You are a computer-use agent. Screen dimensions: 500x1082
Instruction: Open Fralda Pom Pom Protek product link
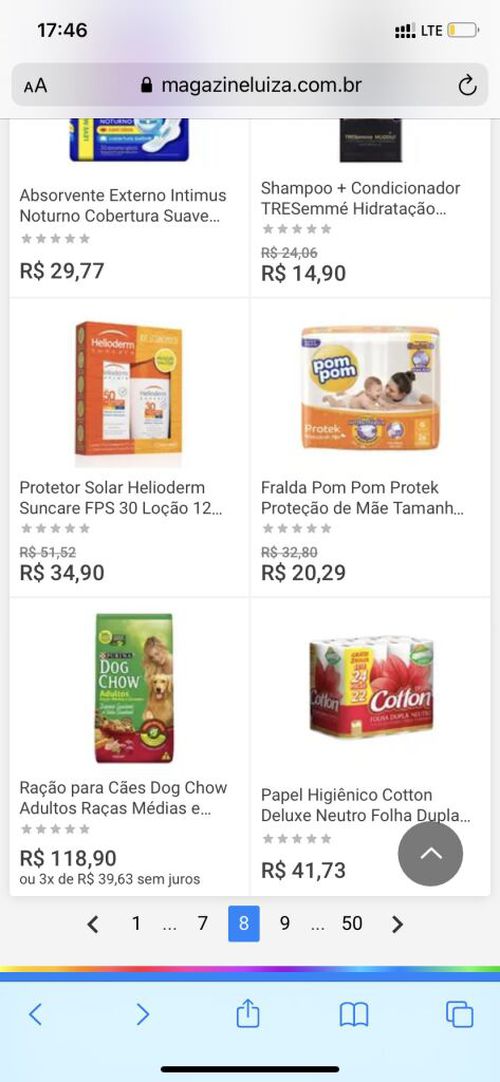click(x=363, y=498)
